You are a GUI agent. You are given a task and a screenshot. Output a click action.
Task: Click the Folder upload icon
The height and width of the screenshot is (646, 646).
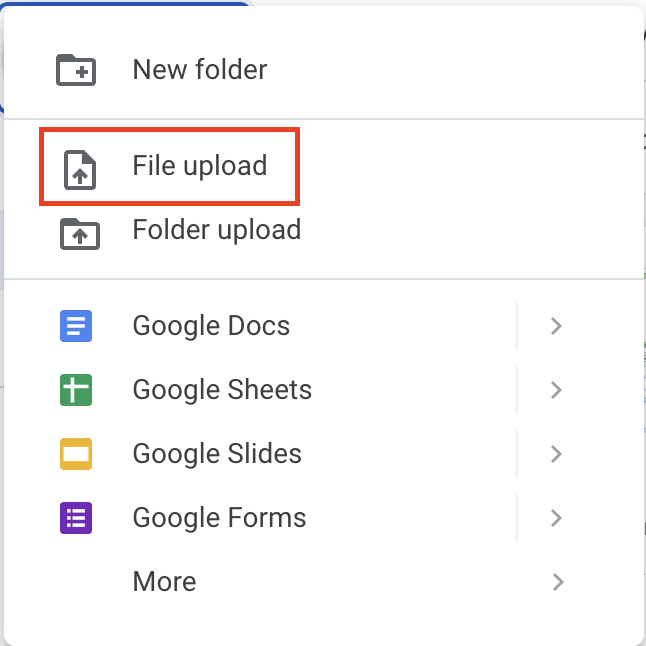tap(80, 234)
